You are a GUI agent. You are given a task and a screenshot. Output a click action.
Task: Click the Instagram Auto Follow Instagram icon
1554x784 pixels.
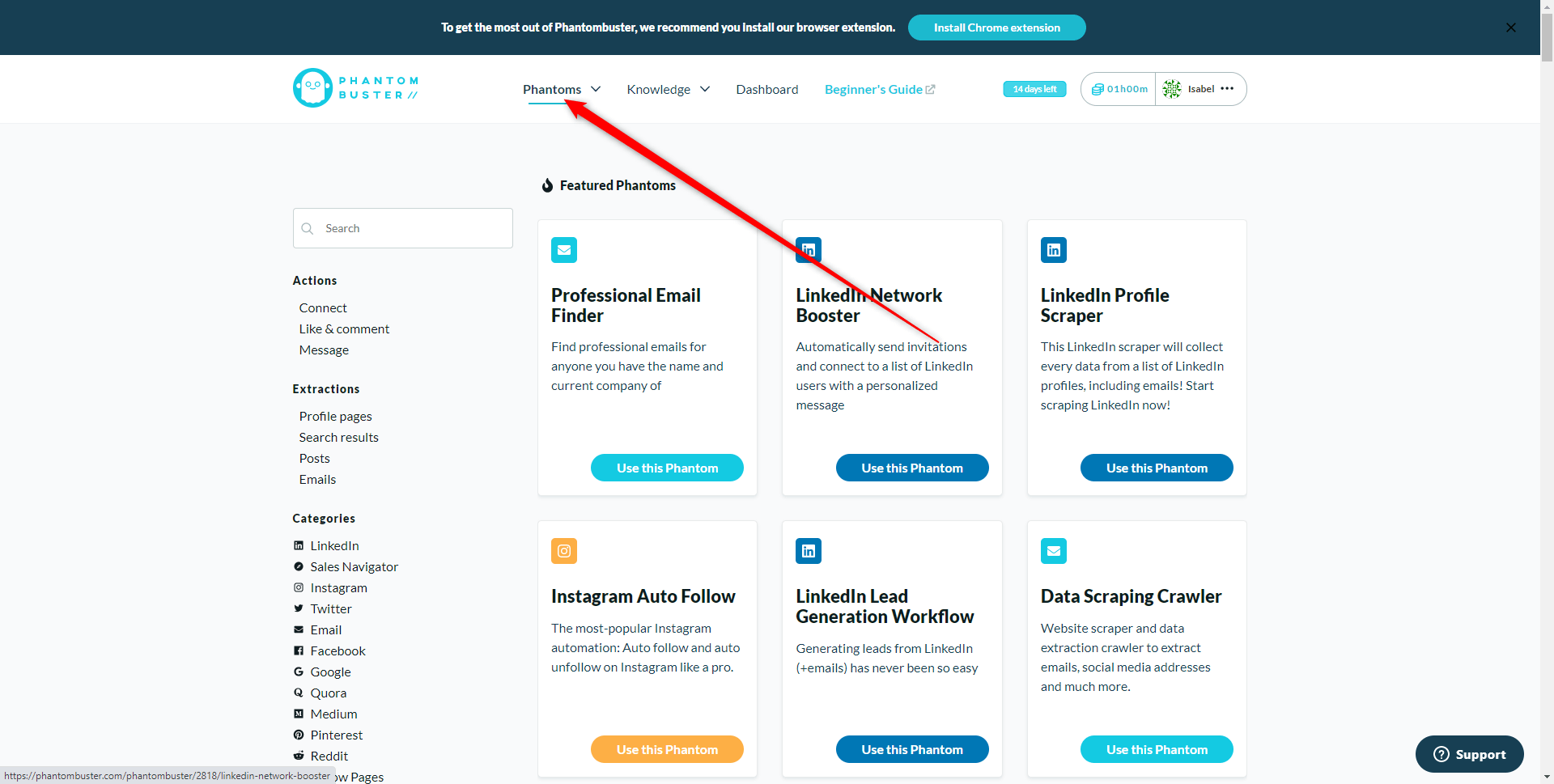[x=564, y=551]
